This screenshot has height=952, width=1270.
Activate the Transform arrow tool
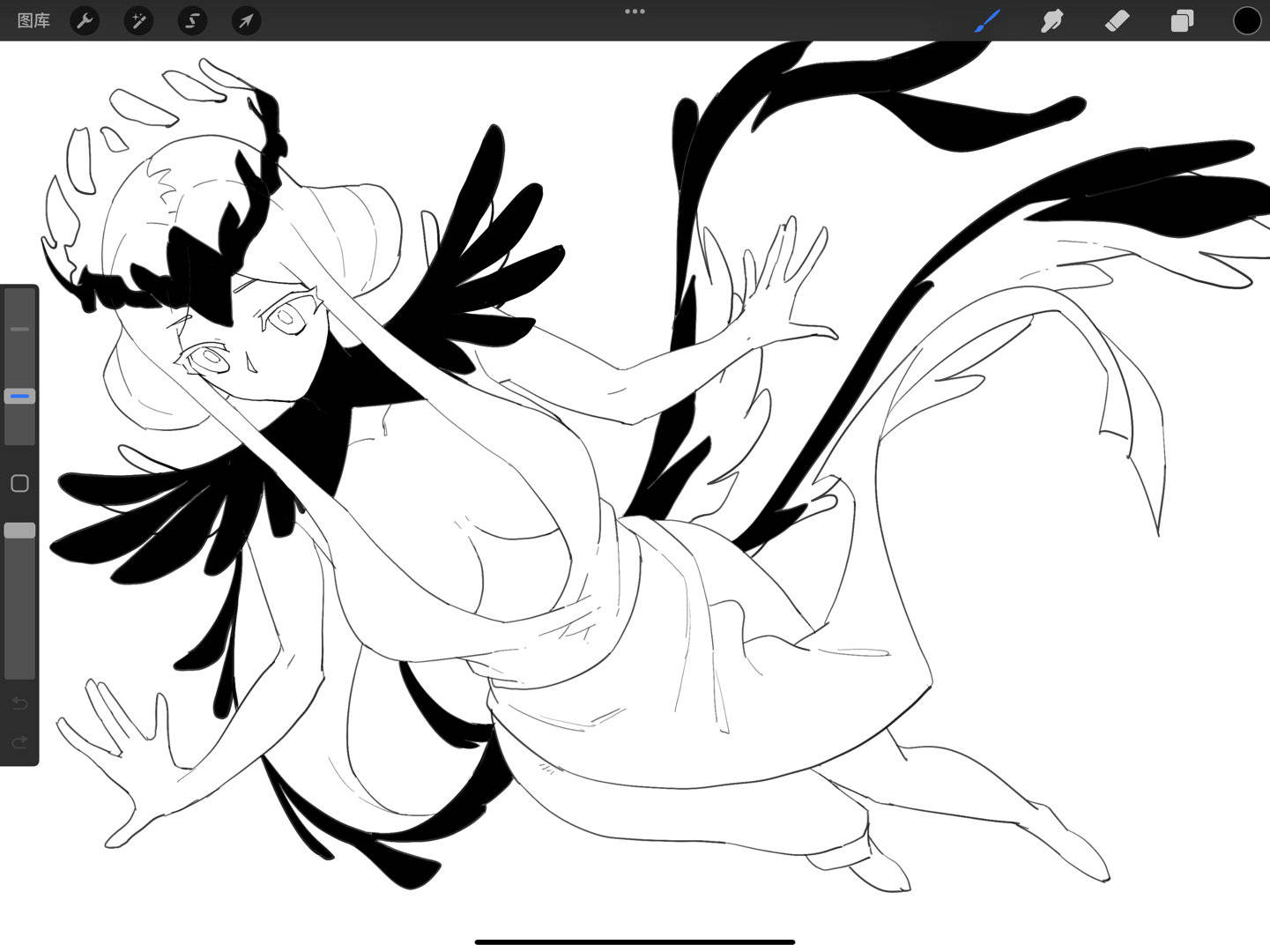point(246,20)
